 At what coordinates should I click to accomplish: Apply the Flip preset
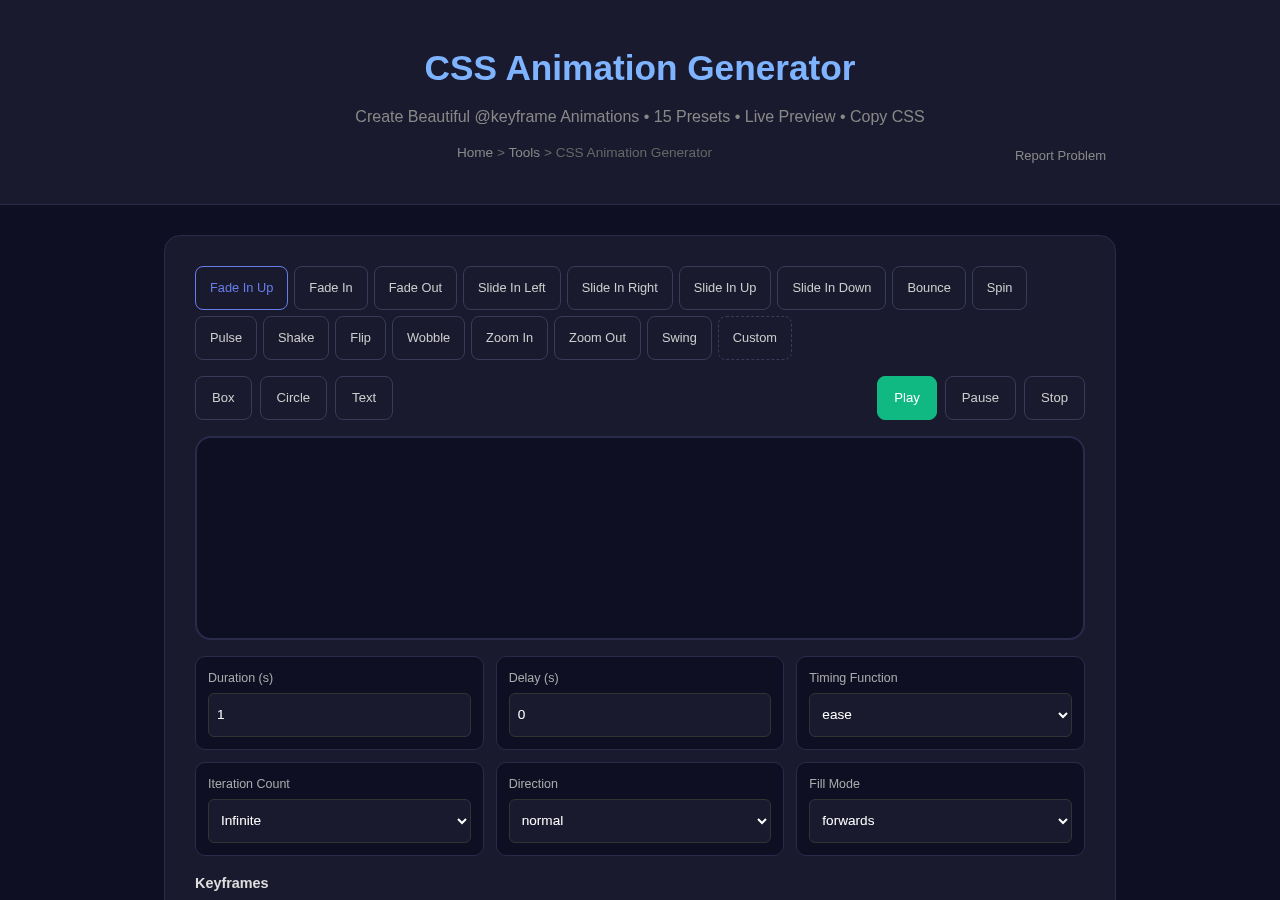(x=360, y=338)
